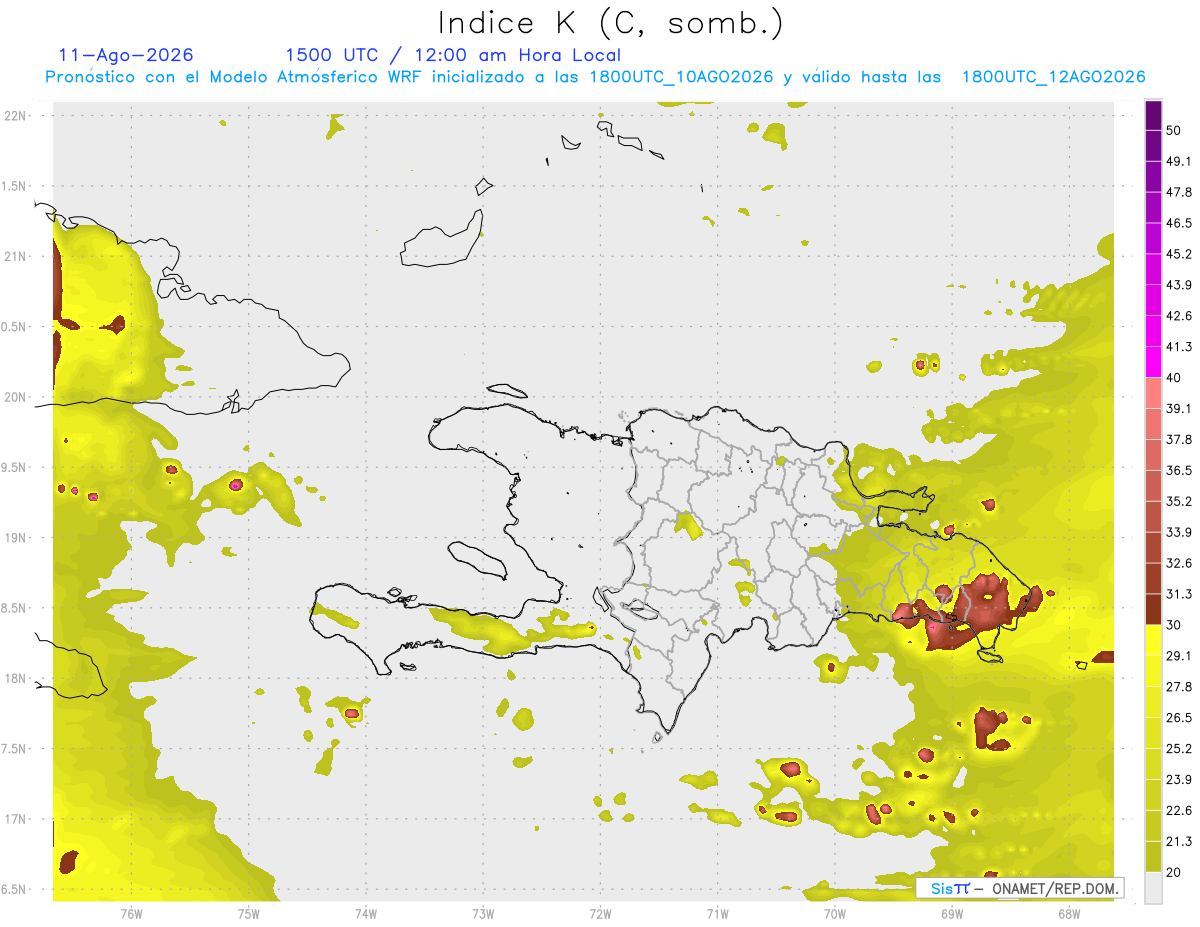Viewport: 1200px width, 927px height.
Task: Click the colorbar value '39.1'
Action: [1179, 409]
